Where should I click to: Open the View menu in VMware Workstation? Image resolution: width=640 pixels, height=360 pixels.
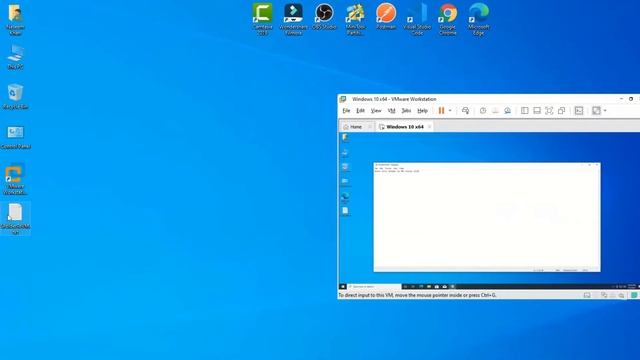[x=376, y=111]
